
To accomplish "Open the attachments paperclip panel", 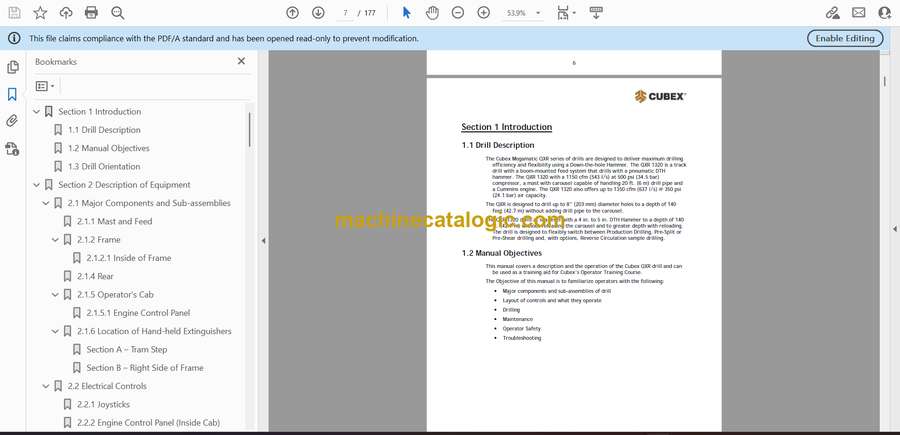I will click(13, 121).
